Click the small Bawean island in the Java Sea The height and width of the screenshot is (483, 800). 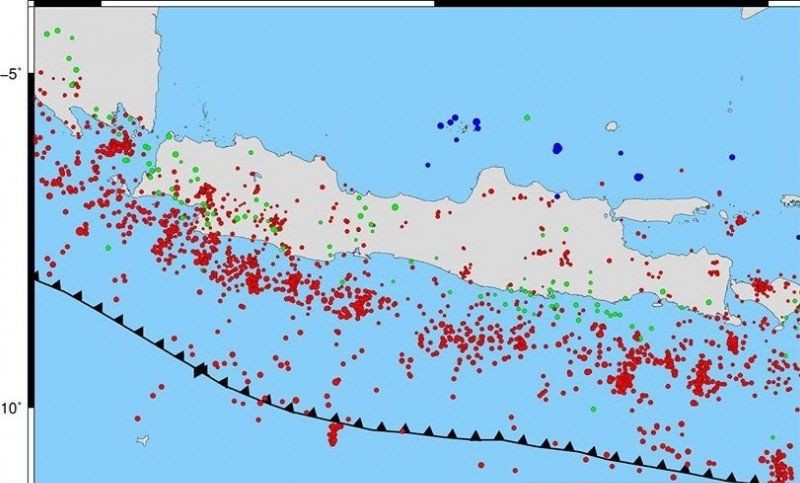(612, 126)
